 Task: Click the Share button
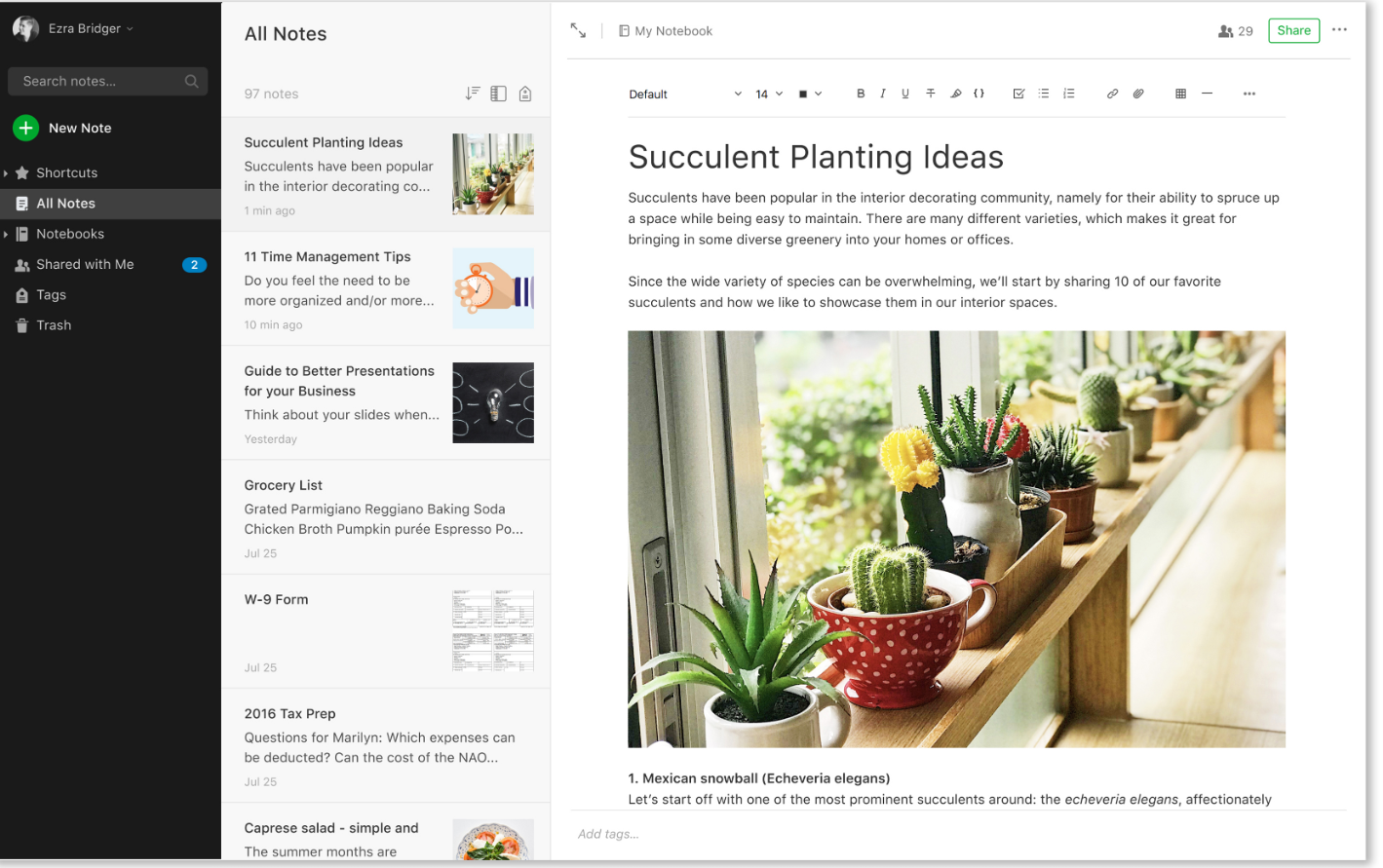[1293, 31]
